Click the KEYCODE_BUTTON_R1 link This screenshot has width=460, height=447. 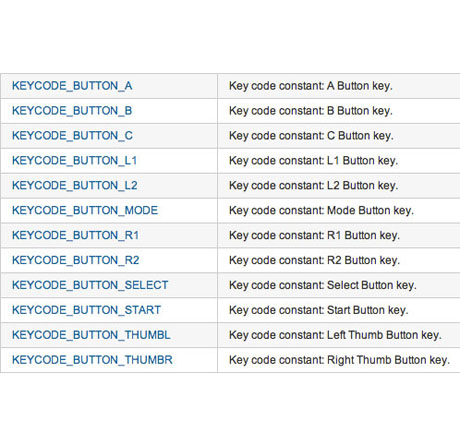pos(75,235)
